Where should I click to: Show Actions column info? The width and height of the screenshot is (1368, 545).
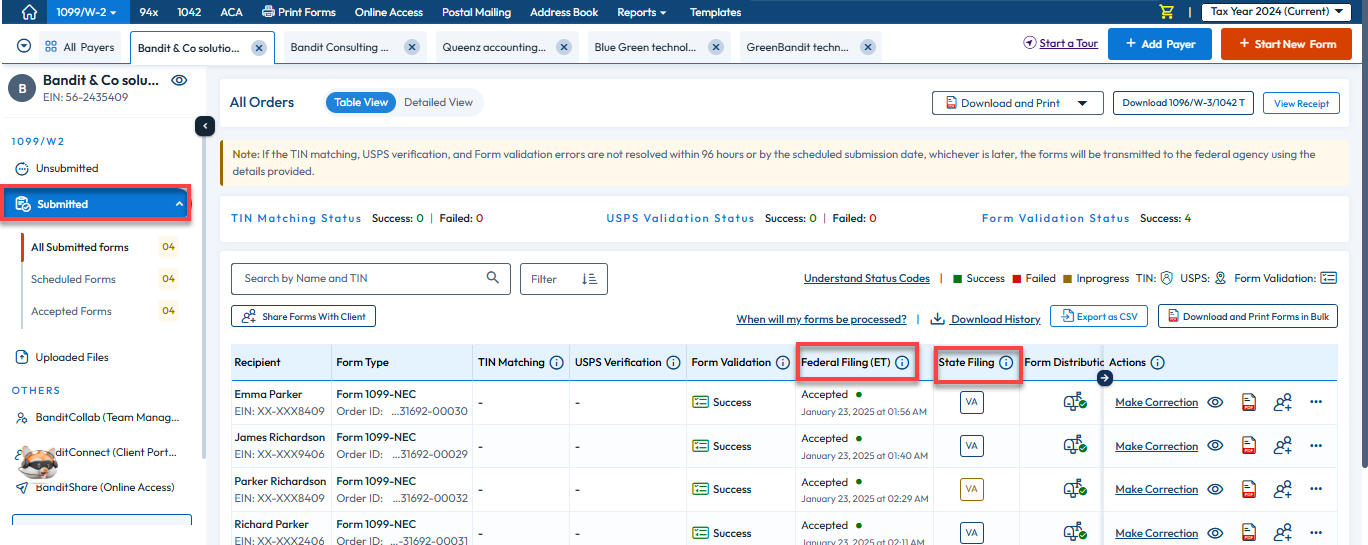[x=1158, y=363]
